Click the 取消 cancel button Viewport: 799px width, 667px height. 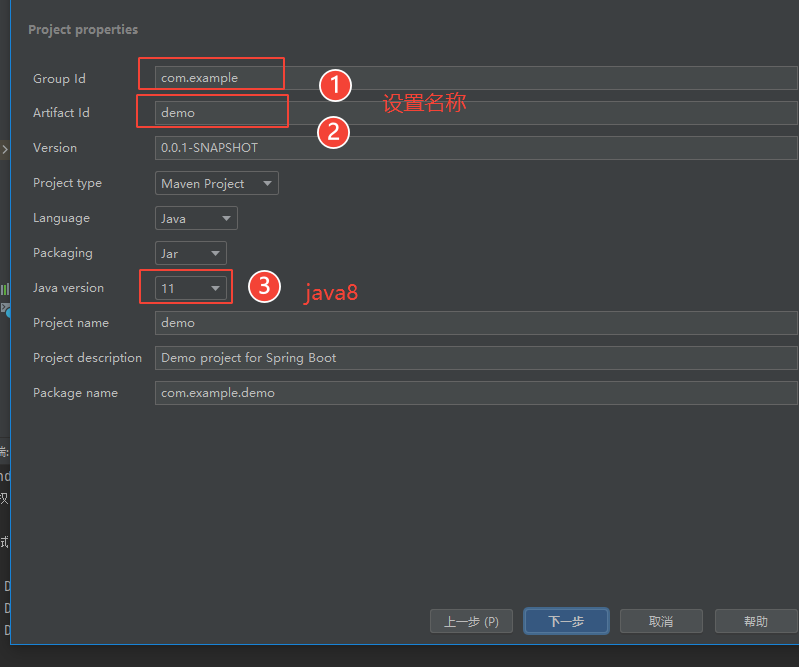661,621
